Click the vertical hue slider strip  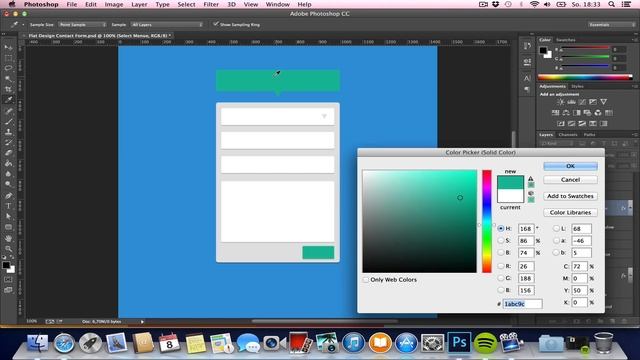pos(487,221)
